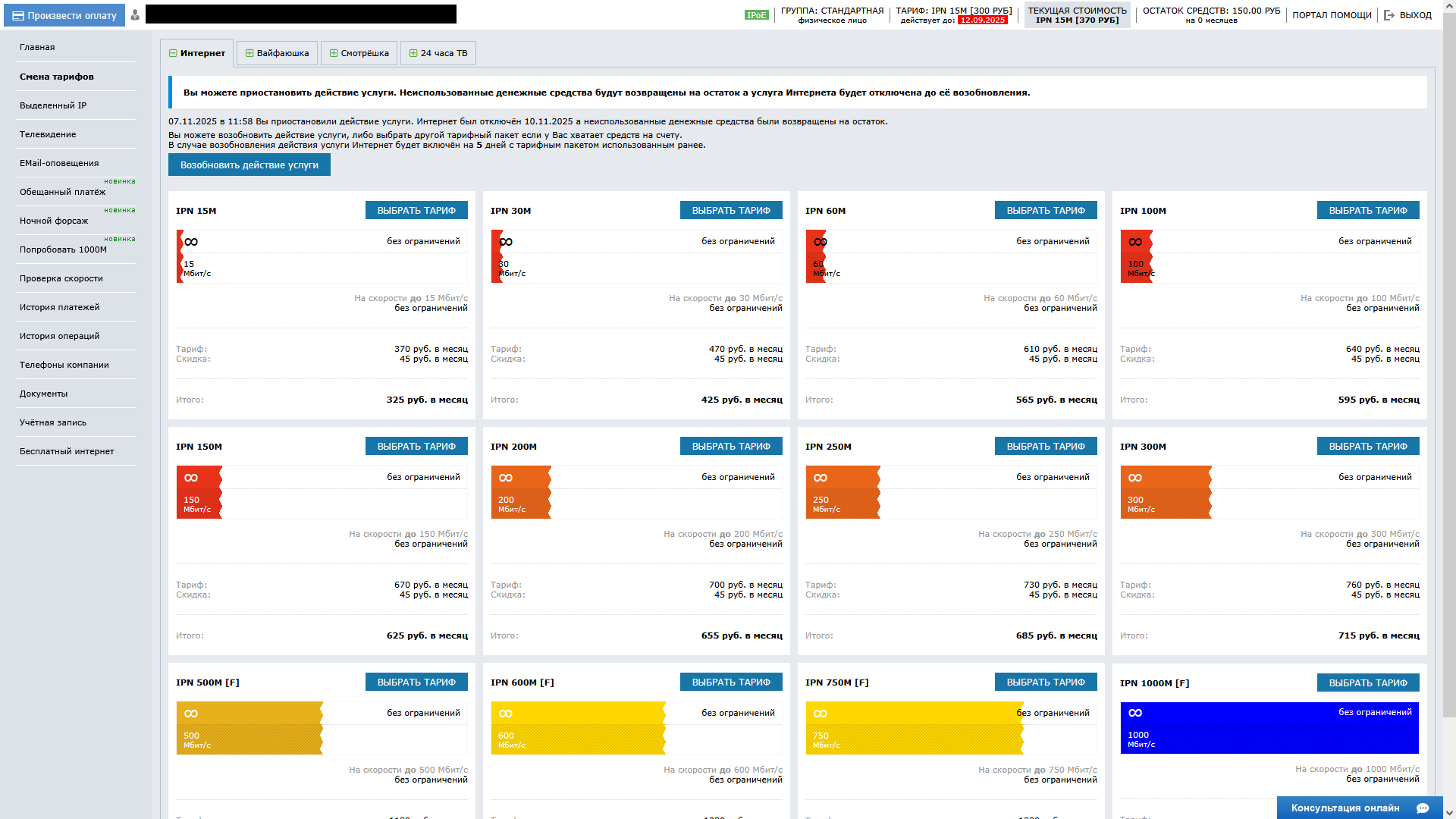The width and height of the screenshot is (1456, 819).
Task: Open ПОРТАЛ ПОМОЩИ link
Action: [1332, 15]
